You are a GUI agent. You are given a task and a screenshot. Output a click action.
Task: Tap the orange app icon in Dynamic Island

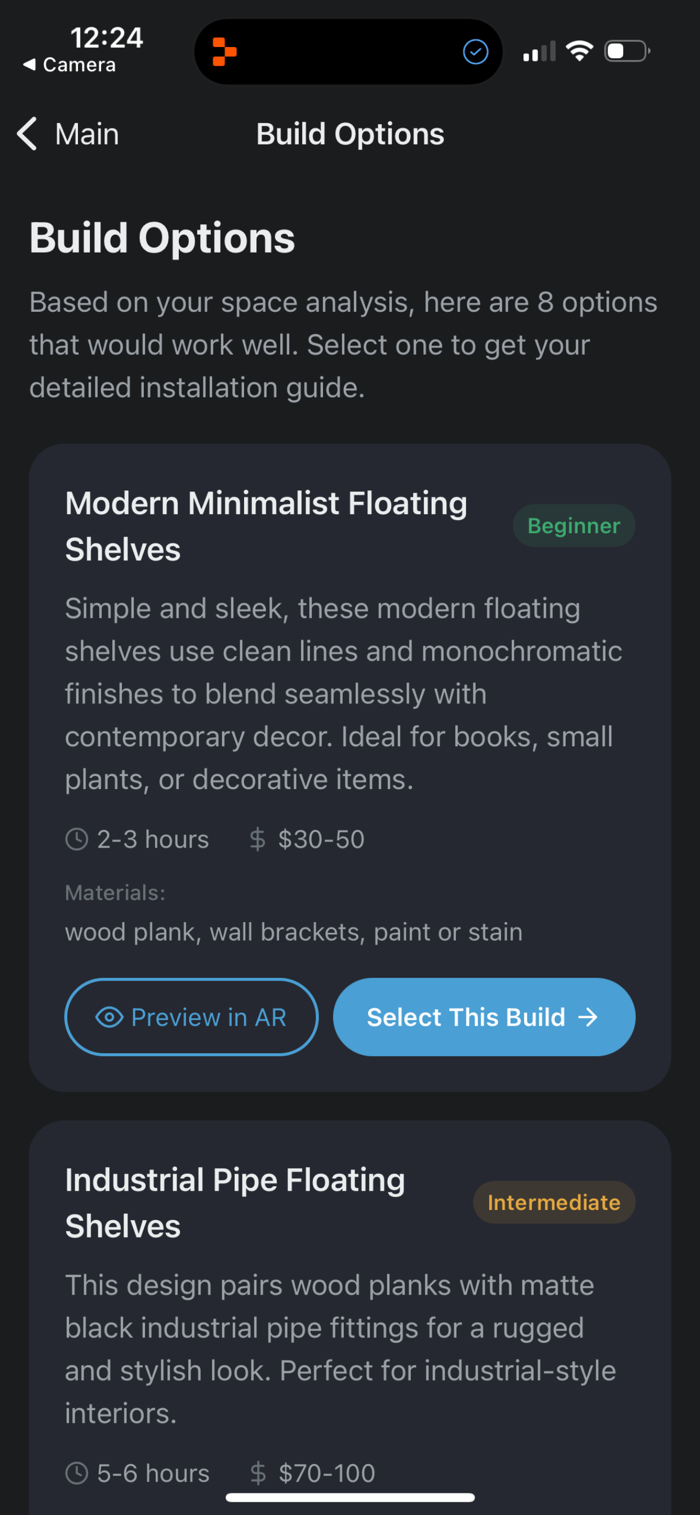tap(225, 51)
